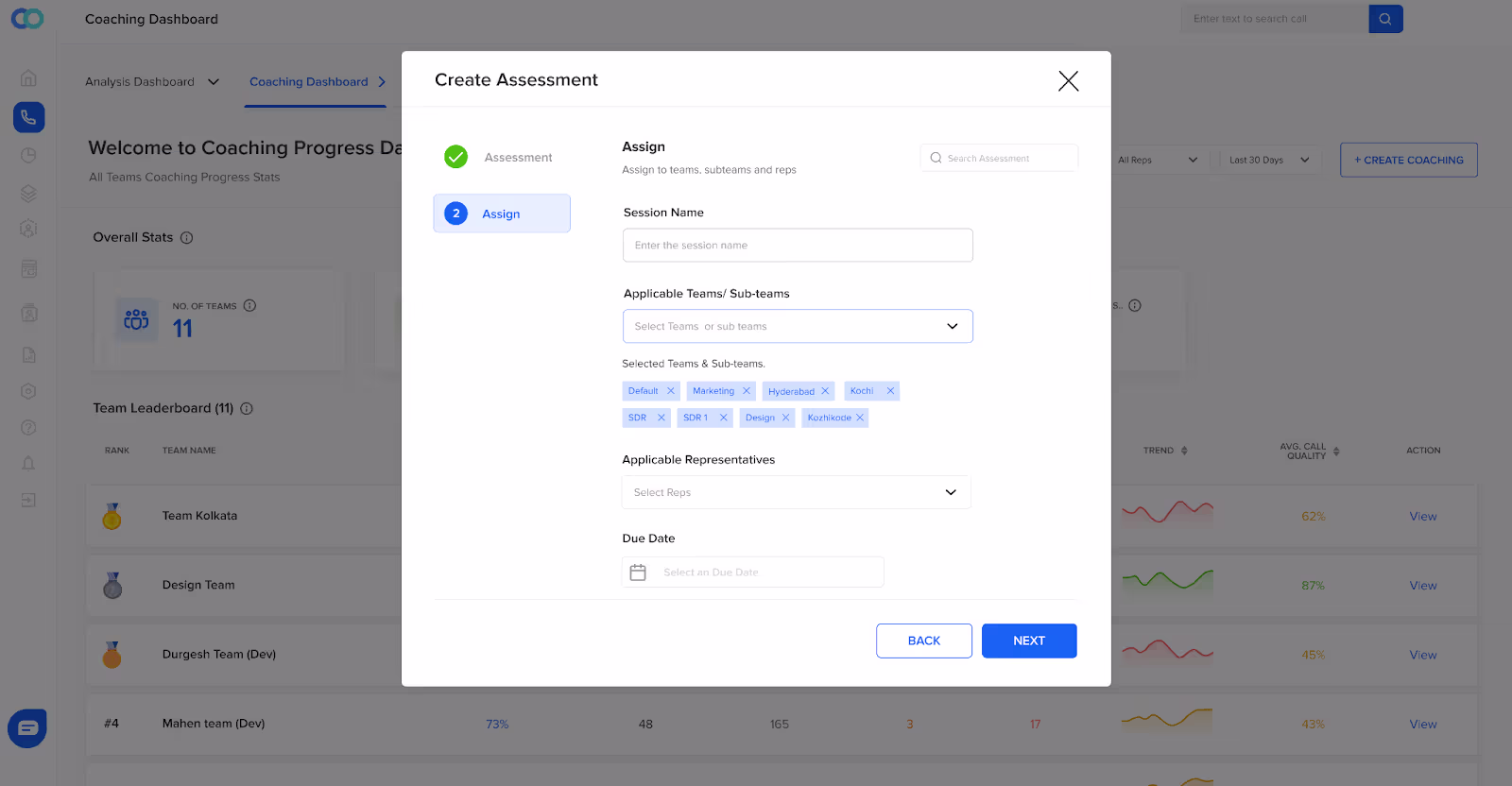Click the CREATE COACHING button
The height and width of the screenshot is (786, 1512).
(1409, 160)
